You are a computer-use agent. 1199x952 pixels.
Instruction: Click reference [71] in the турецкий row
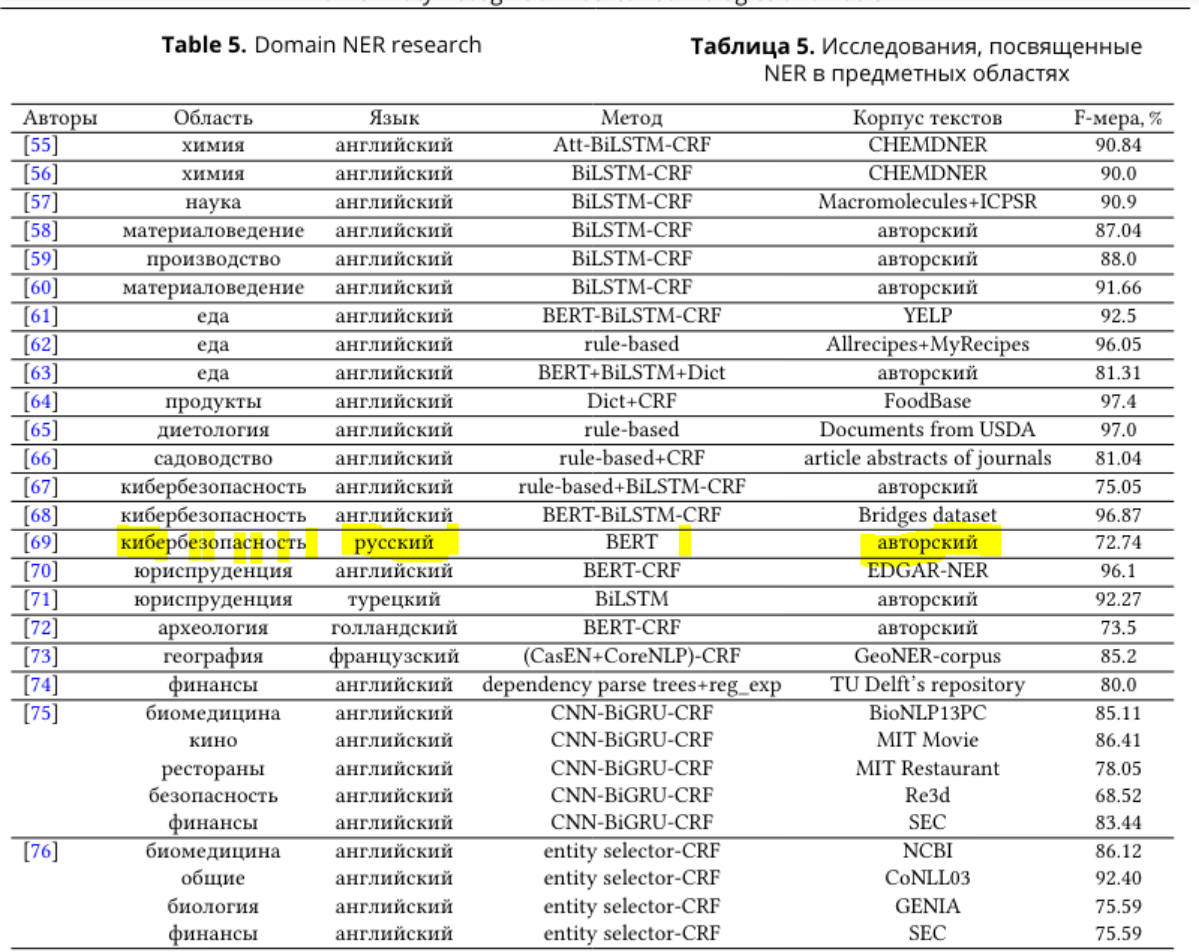click(x=41, y=599)
